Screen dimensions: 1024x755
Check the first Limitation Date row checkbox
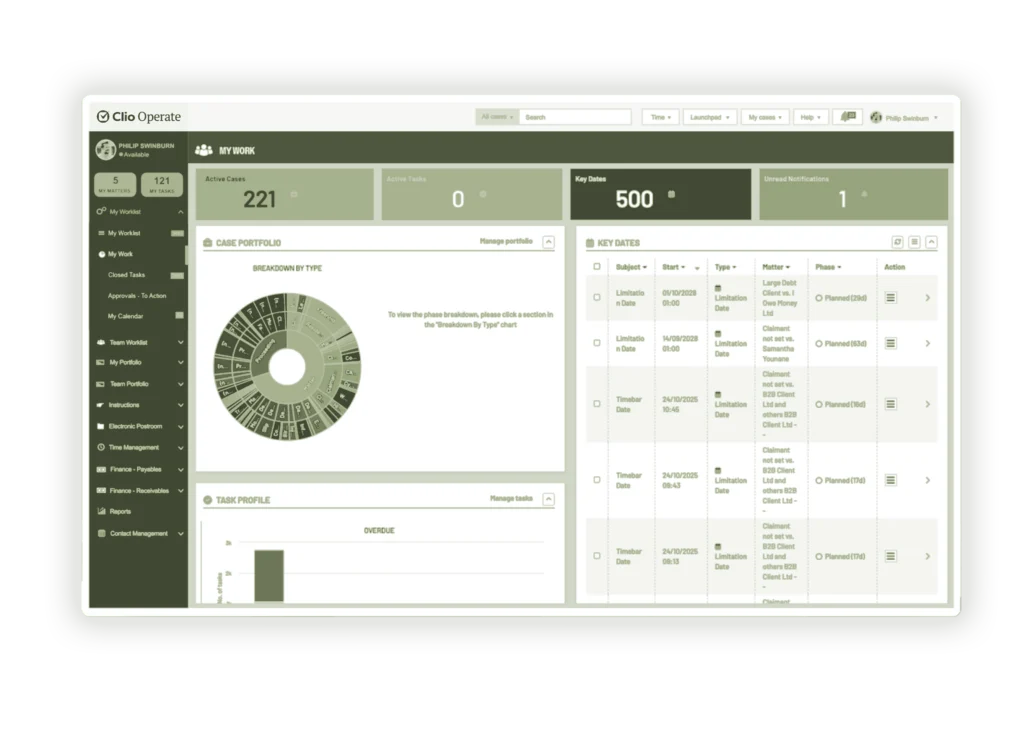pyautogui.click(x=597, y=298)
